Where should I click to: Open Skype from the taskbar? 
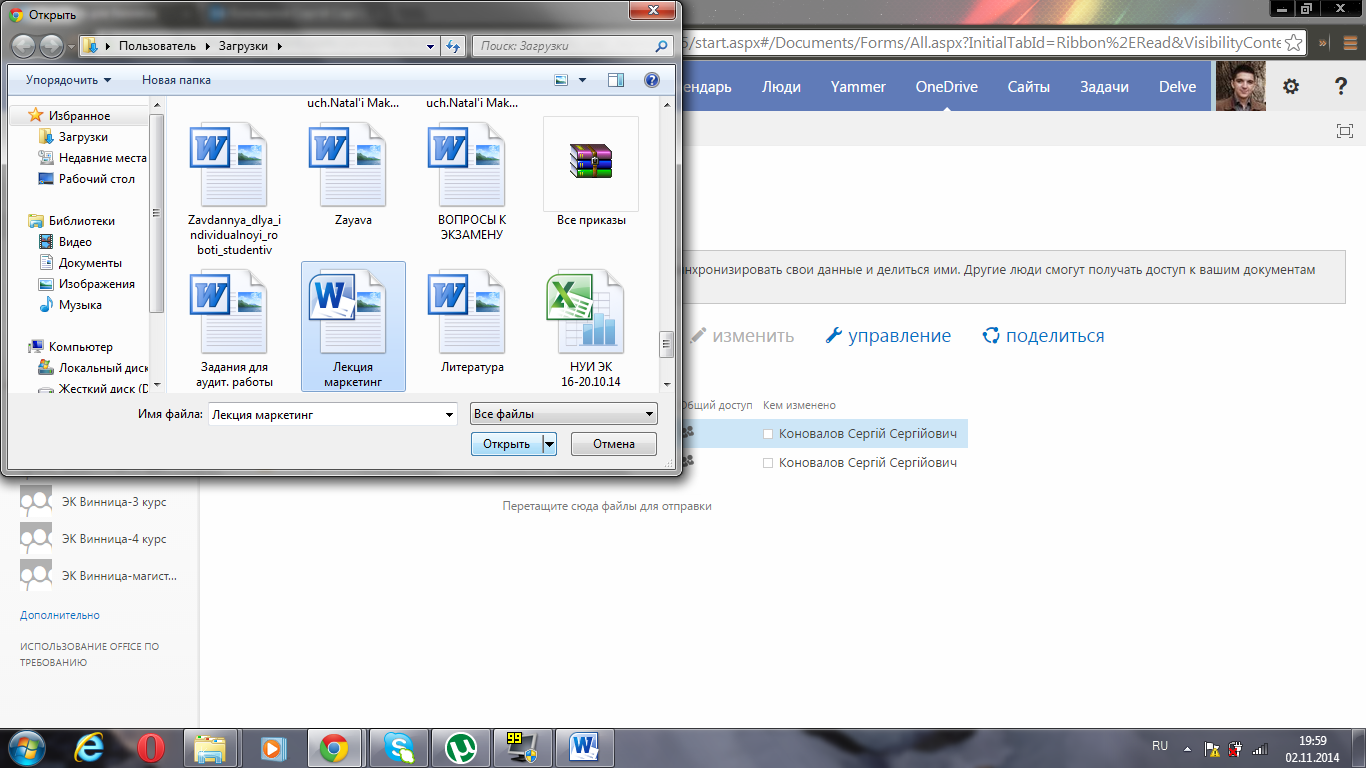(x=398, y=747)
